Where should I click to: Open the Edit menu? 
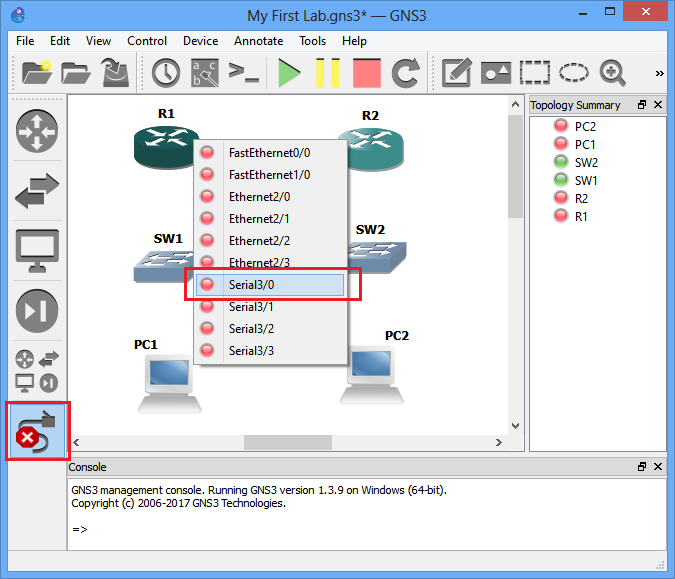coord(60,41)
